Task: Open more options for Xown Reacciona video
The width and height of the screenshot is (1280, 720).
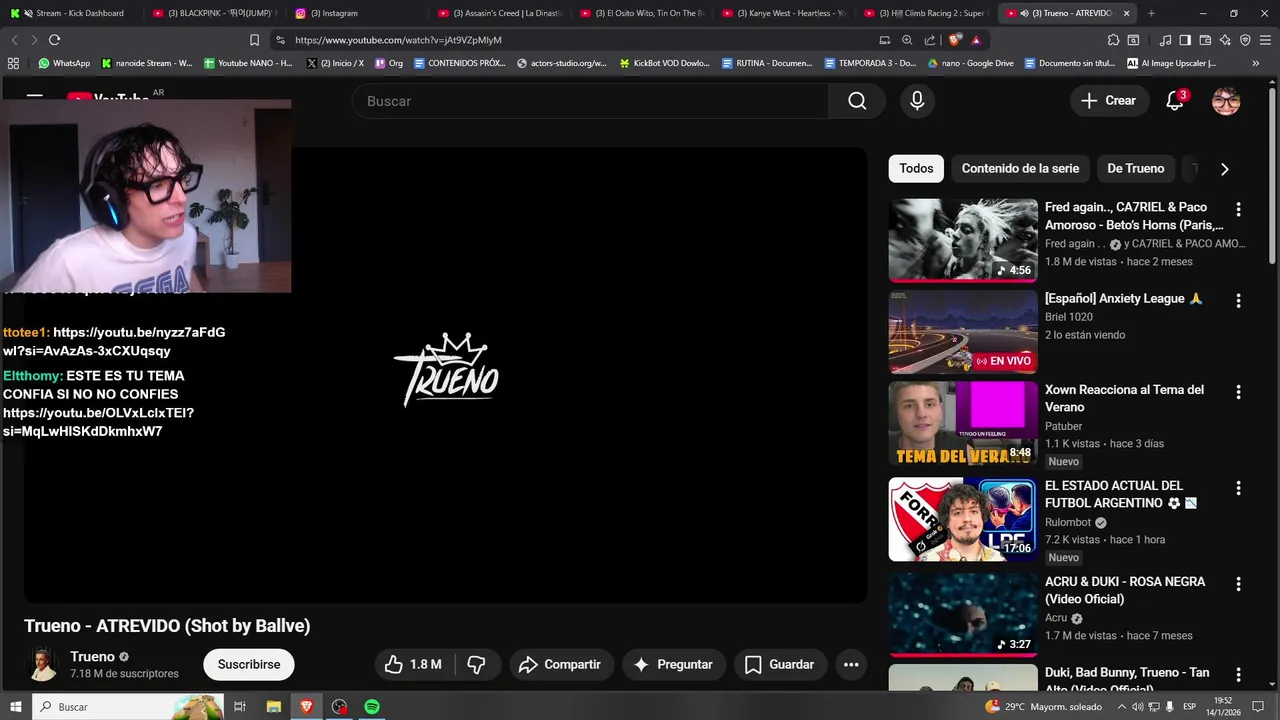Action: (x=1238, y=392)
